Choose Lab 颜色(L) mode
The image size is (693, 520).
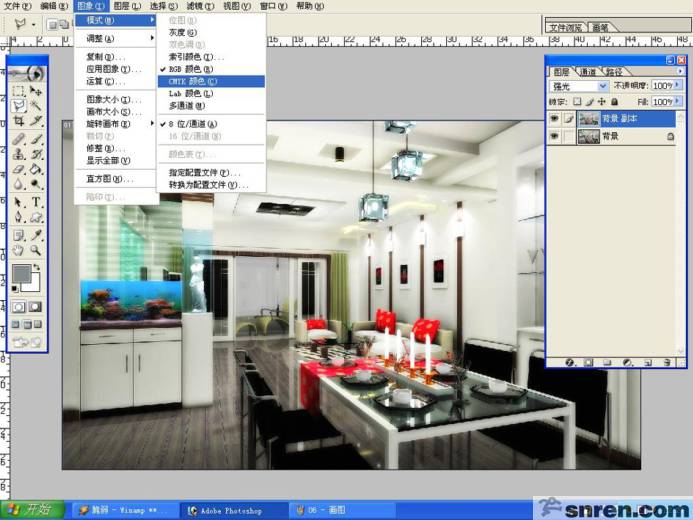pyautogui.click(x=211, y=93)
